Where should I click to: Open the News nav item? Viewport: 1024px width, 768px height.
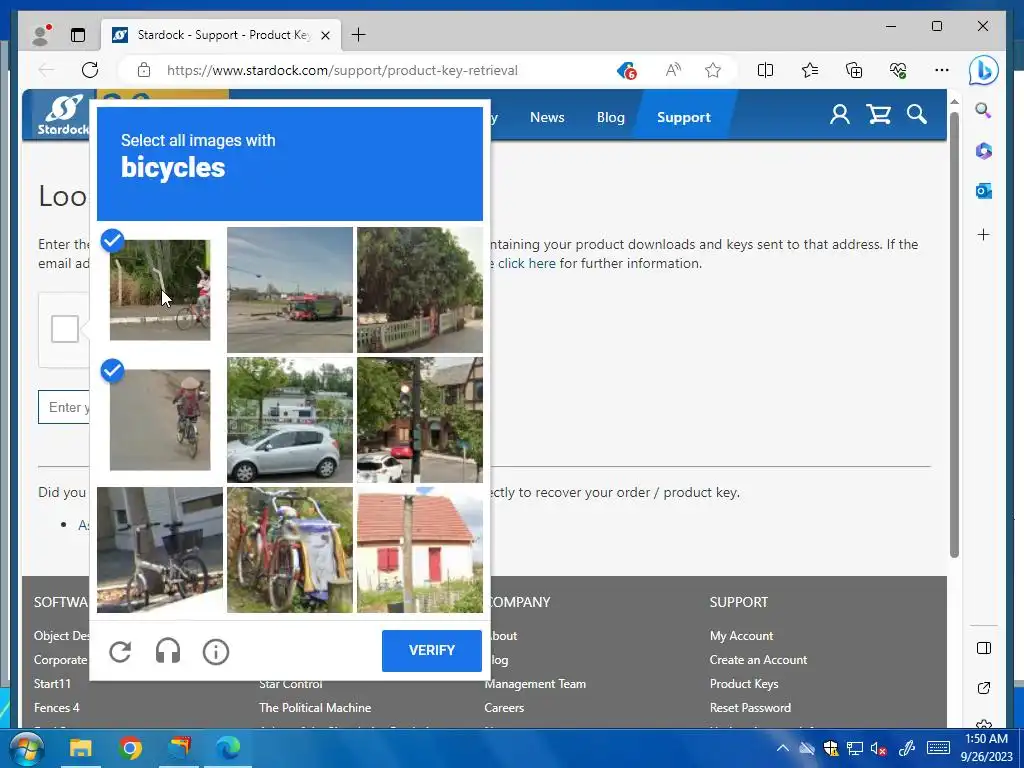point(547,118)
